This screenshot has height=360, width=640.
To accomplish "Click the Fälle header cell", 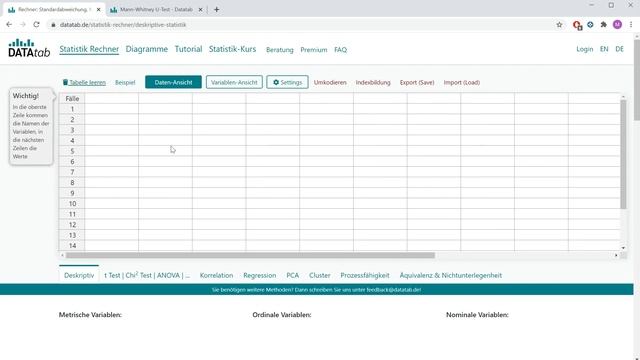I will pyautogui.click(x=72, y=99).
